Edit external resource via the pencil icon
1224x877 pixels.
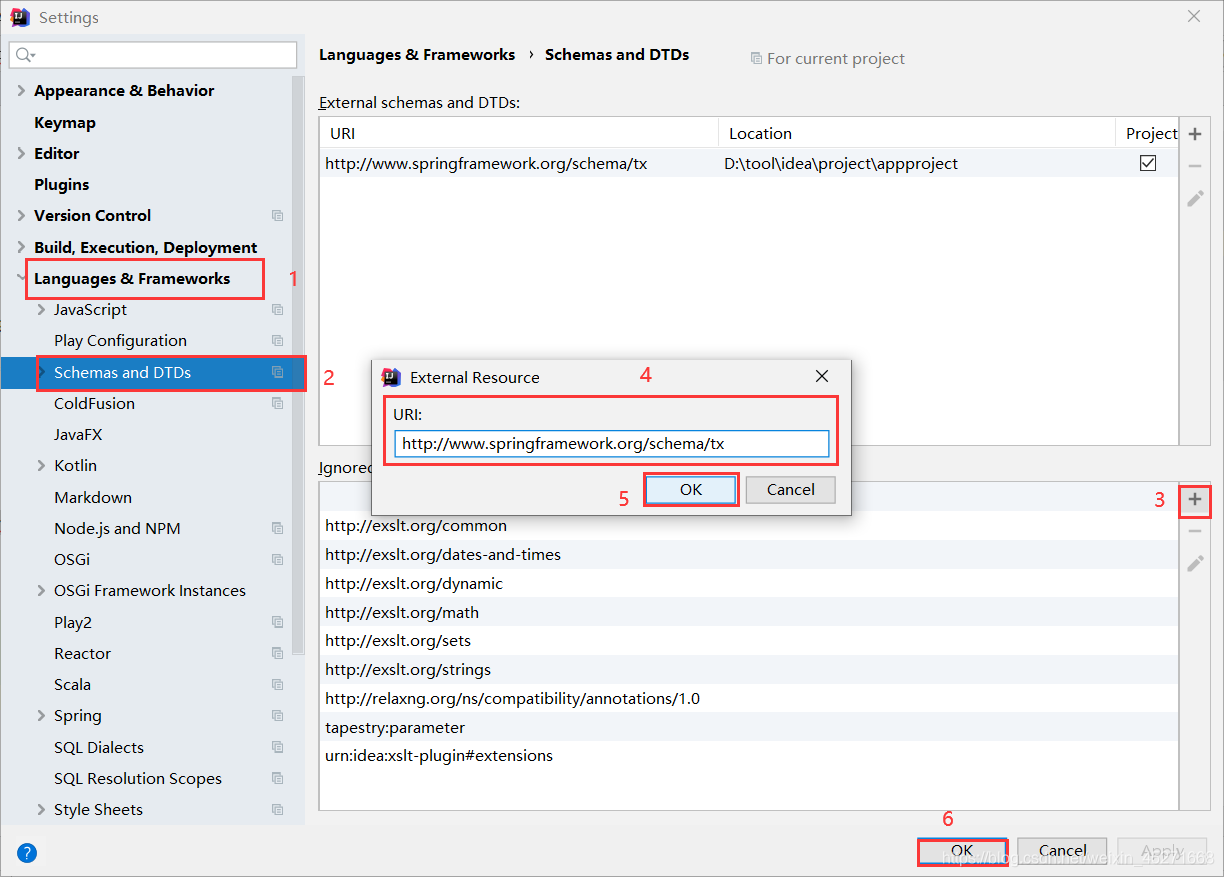pyautogui.click(x=1195, y=198)
